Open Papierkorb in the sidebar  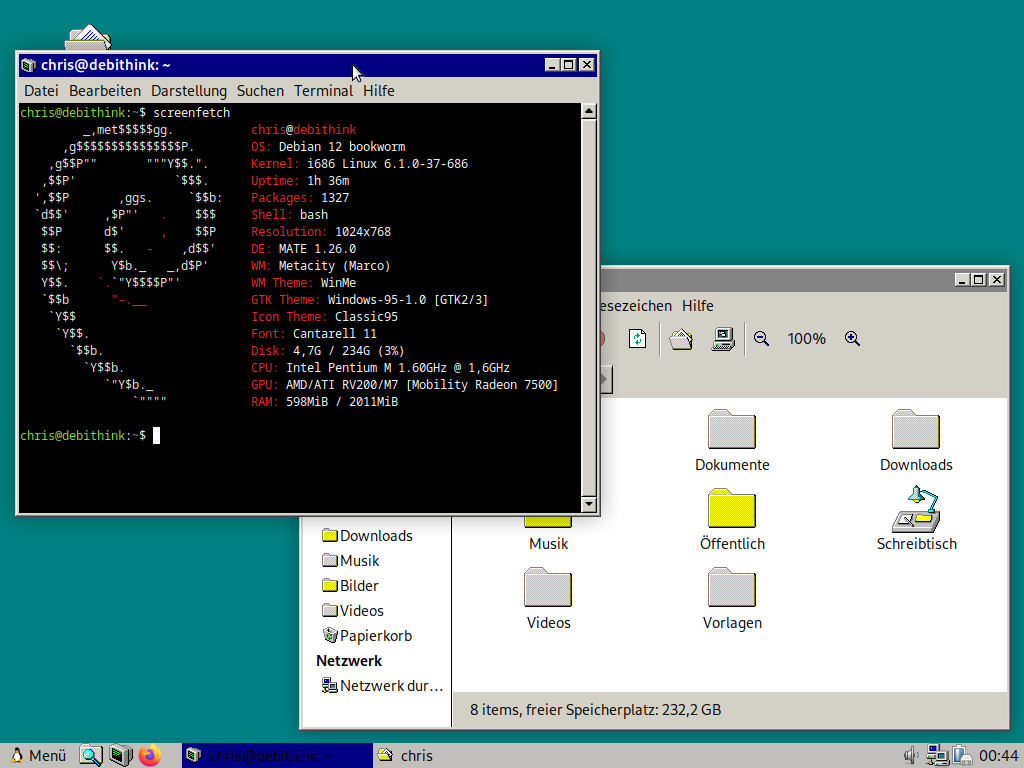click(368, 635)
